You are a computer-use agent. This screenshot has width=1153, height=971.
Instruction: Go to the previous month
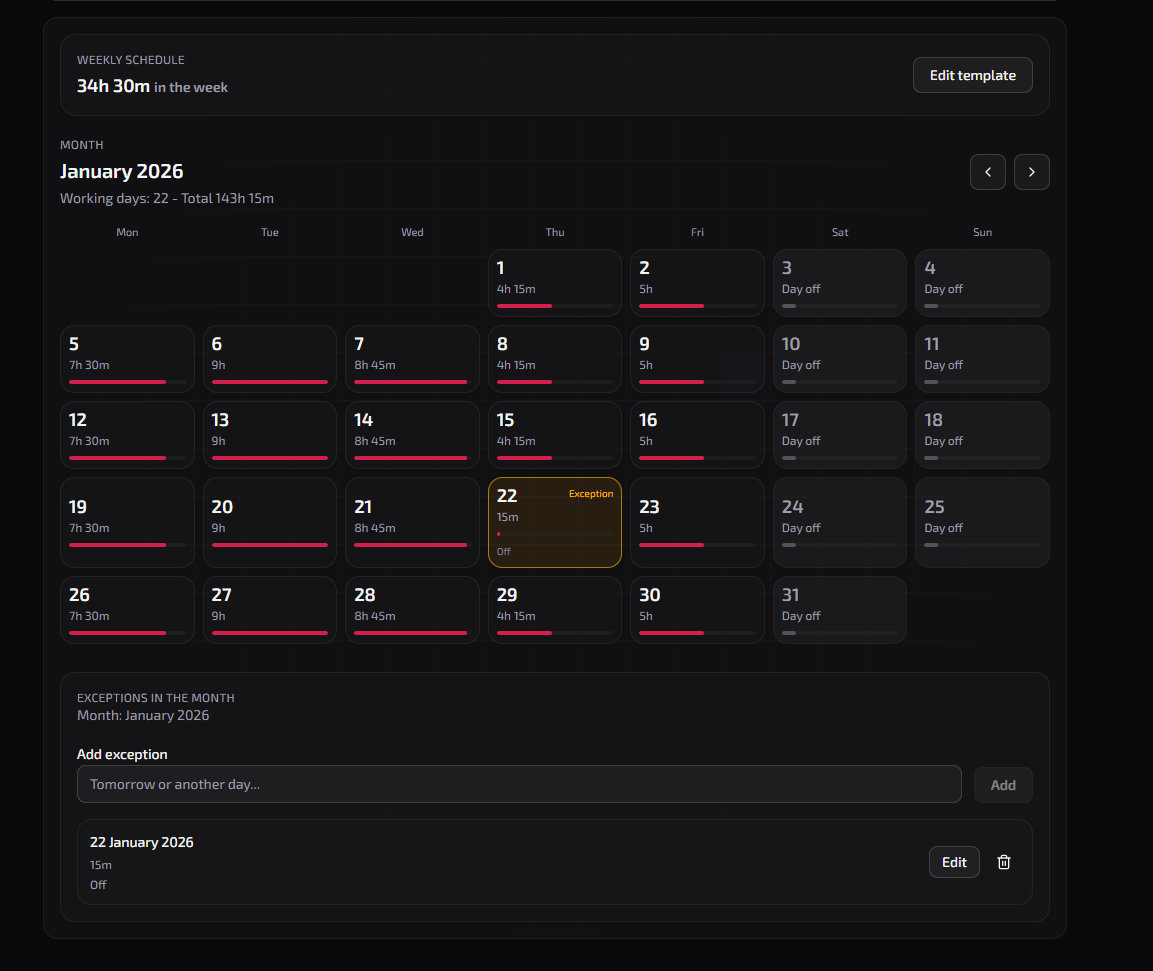pos(988,172)
